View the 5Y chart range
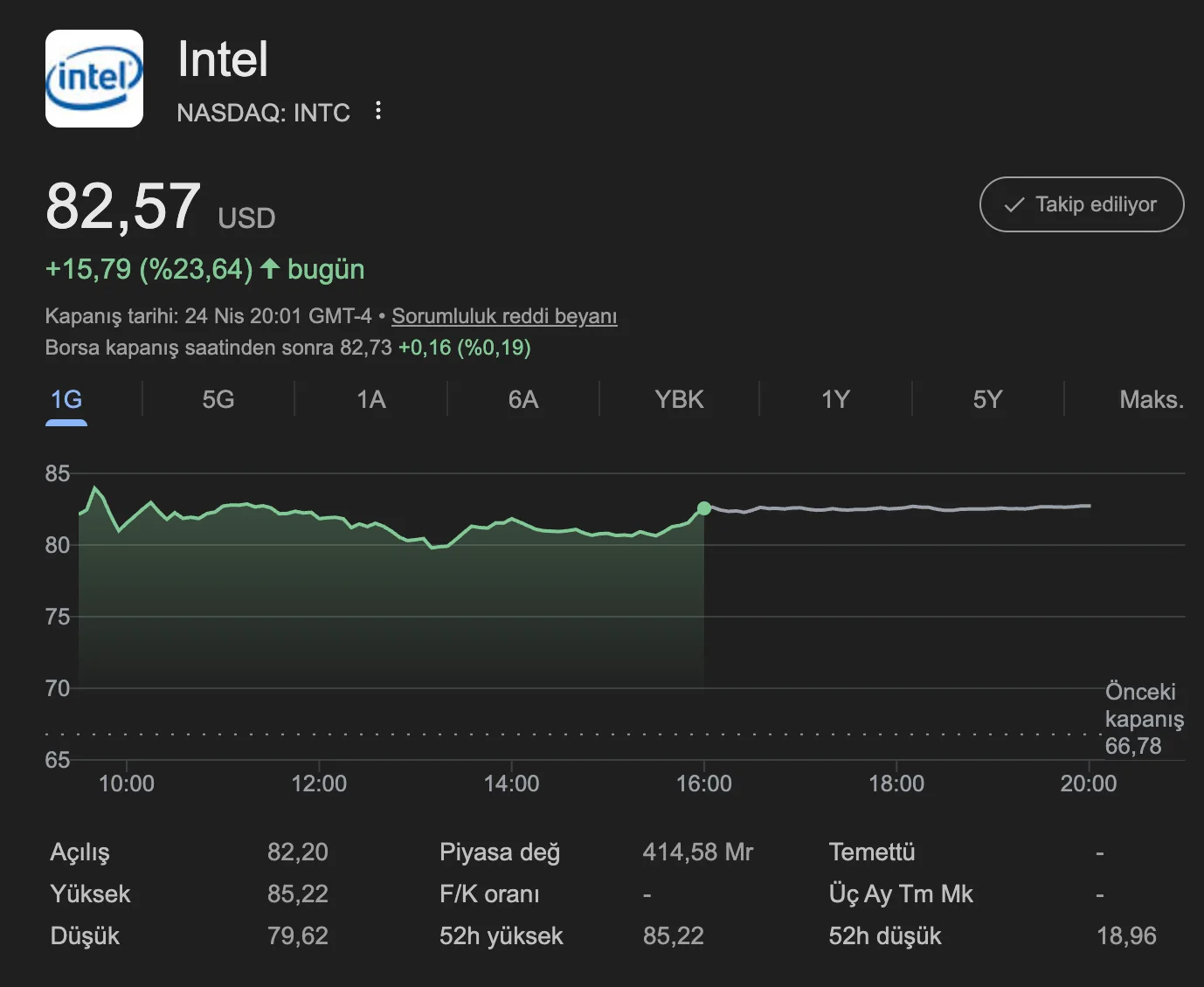The image size is (1204, 987). tap(987, 399)
